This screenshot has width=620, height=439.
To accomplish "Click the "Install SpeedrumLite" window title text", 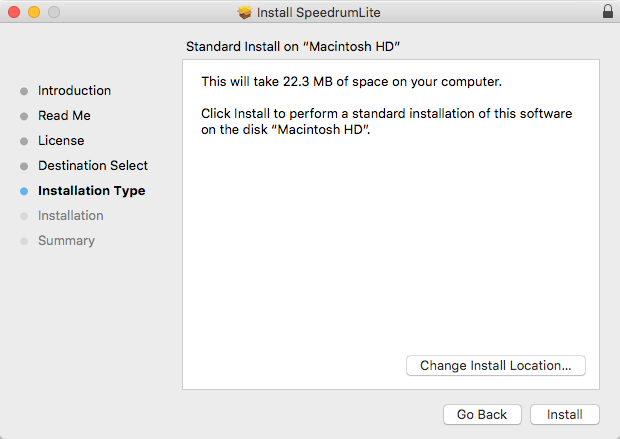I will (320, 13).
